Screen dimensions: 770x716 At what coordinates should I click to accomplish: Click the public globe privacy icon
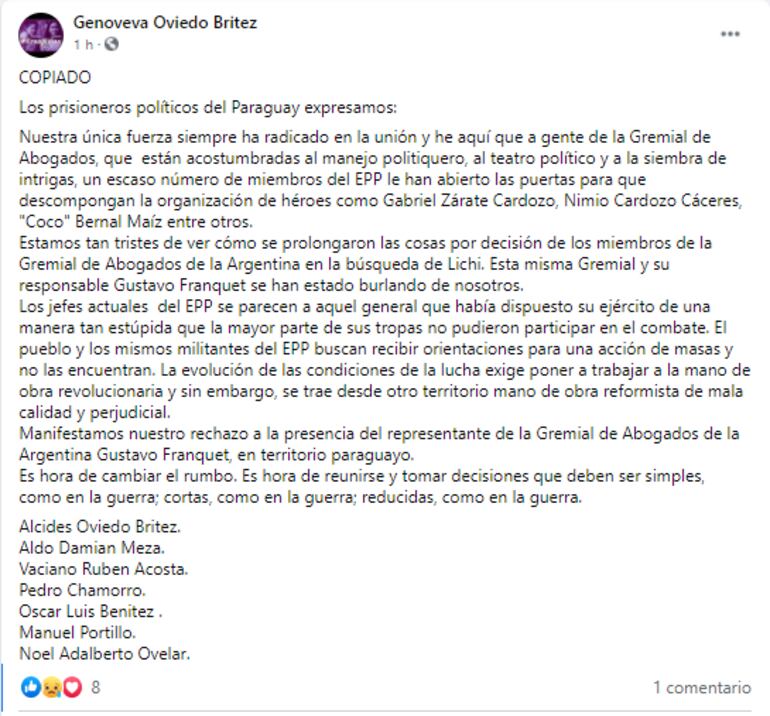(x=111, y=44)
